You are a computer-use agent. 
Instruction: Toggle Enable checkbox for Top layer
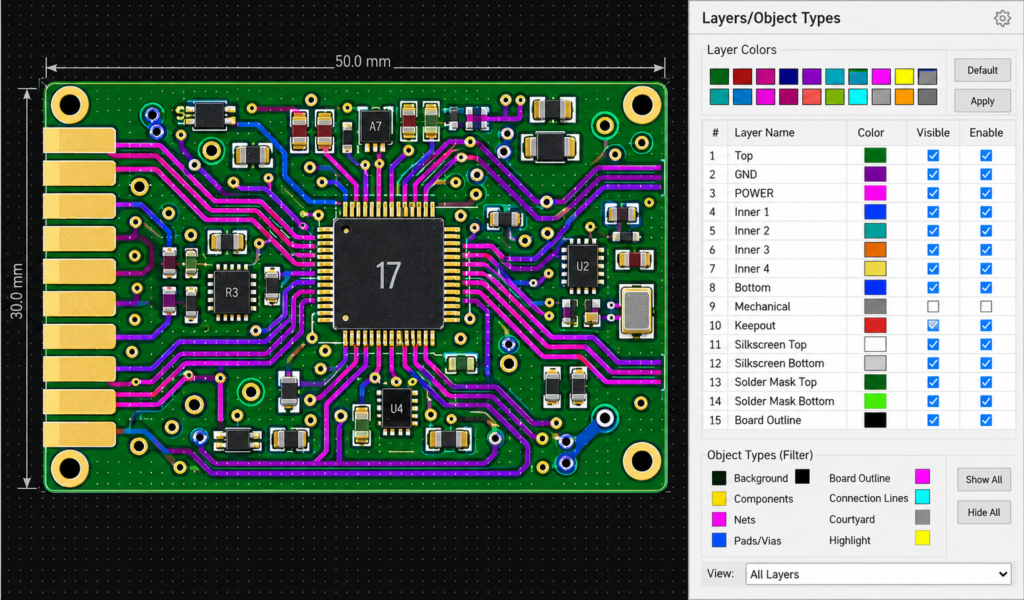click(x=986, y=155)
